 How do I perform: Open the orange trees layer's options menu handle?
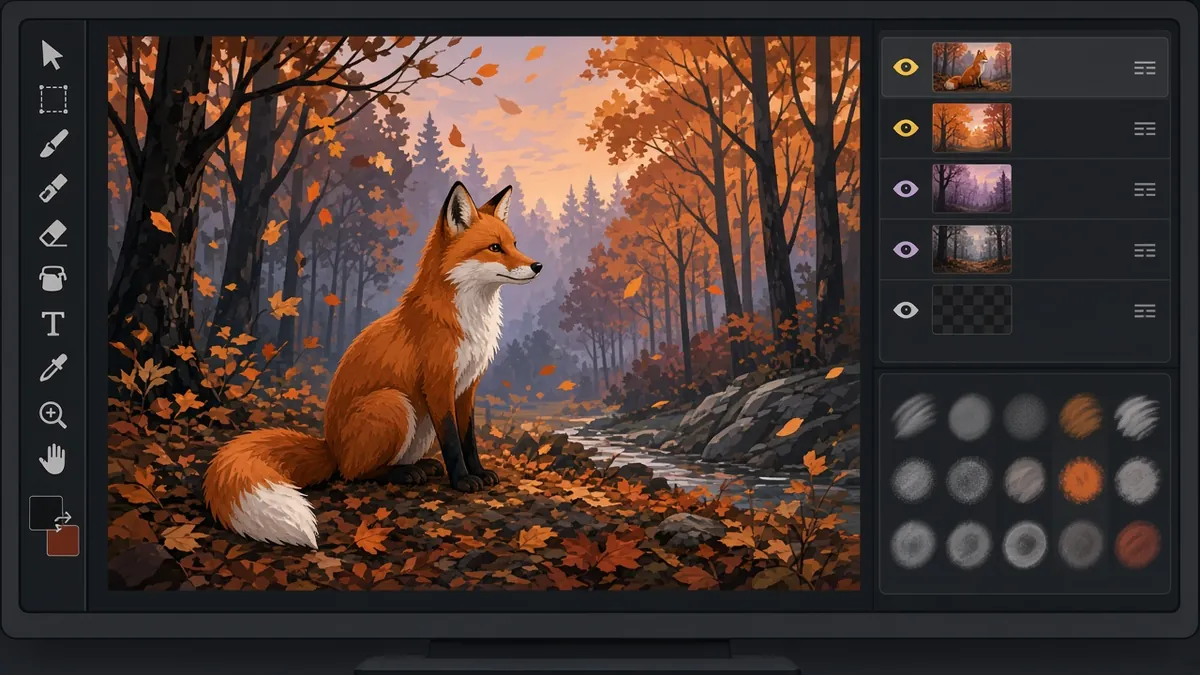pyautogui.click(x=1145, y=128)
